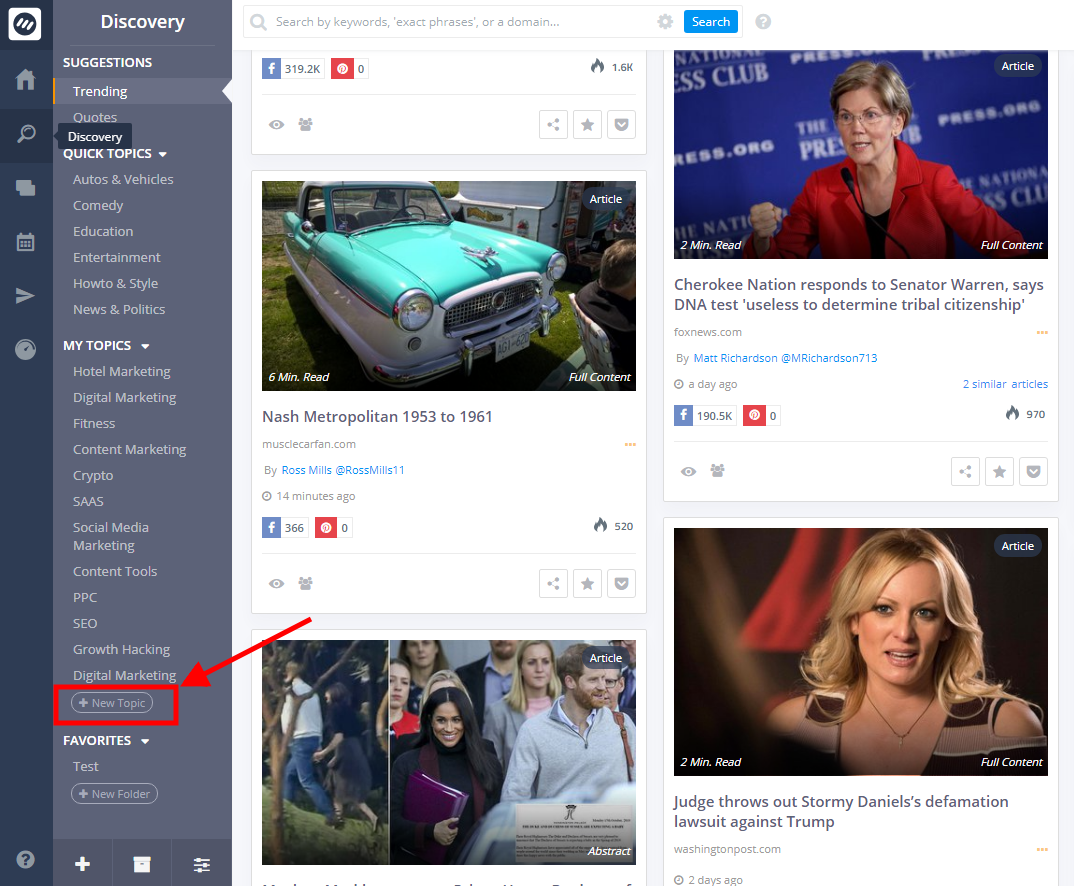Image resolution: width=1074 pixels, height=886 pixels.
Task: Click share icon on the 319.2K article card
Action: (x=553, y=125)
